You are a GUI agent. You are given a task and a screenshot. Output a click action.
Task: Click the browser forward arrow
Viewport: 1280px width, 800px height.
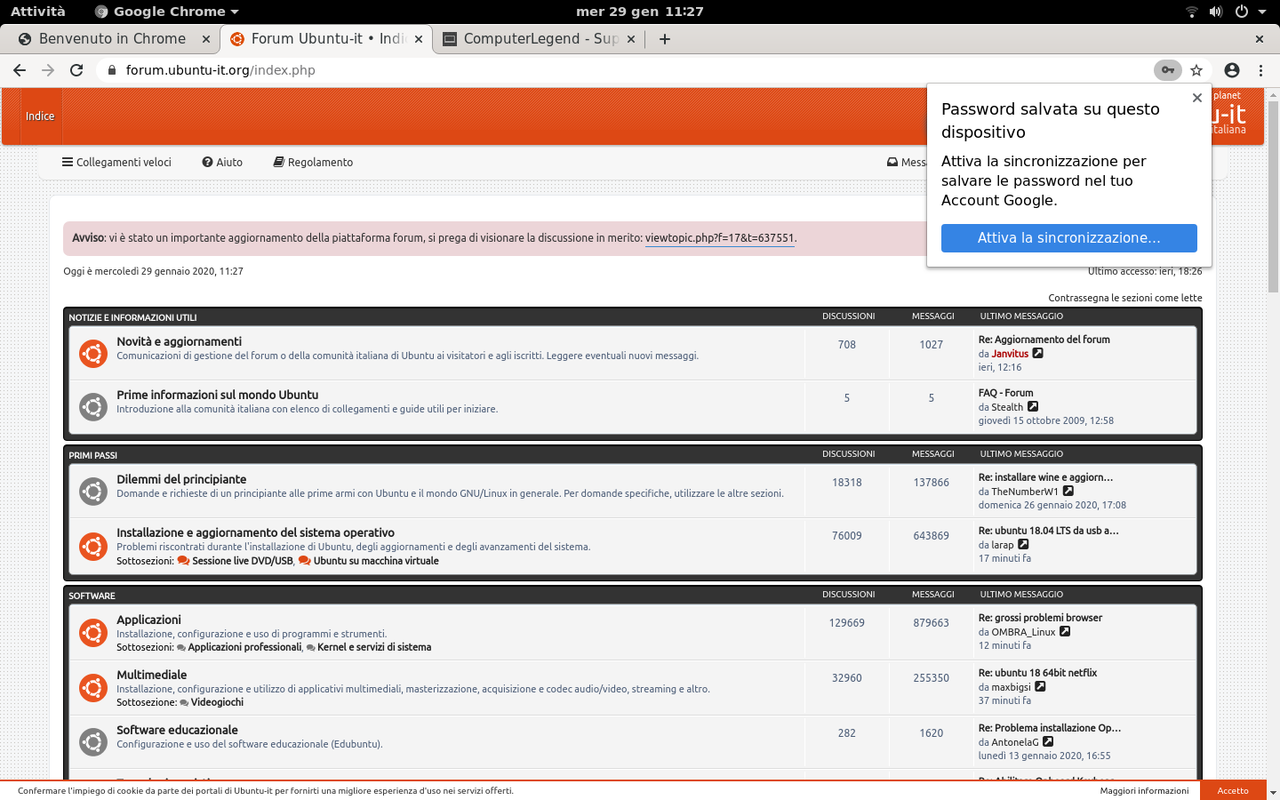(48, 70)
